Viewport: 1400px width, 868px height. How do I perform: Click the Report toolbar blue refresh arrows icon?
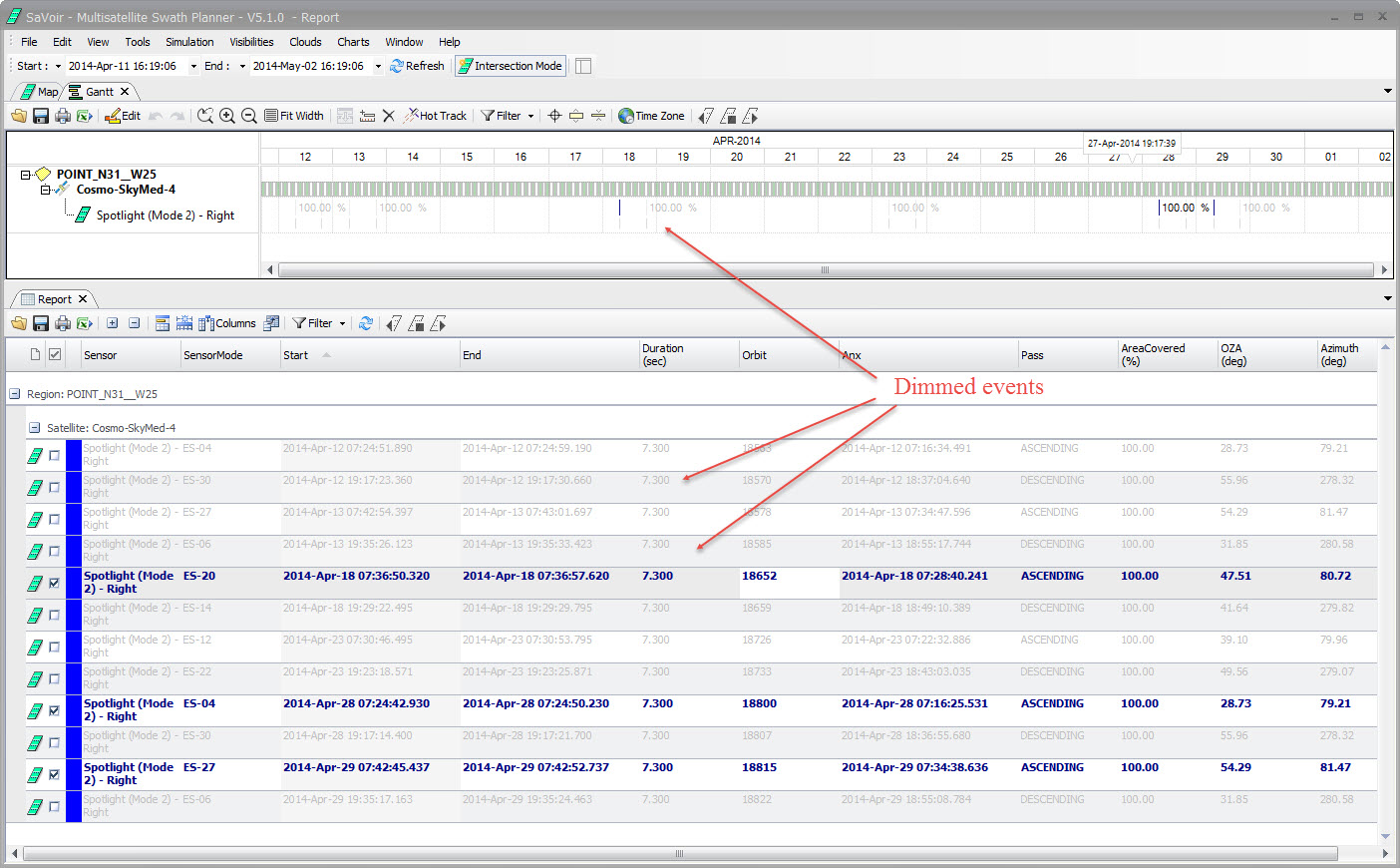(x=366, y=323)
